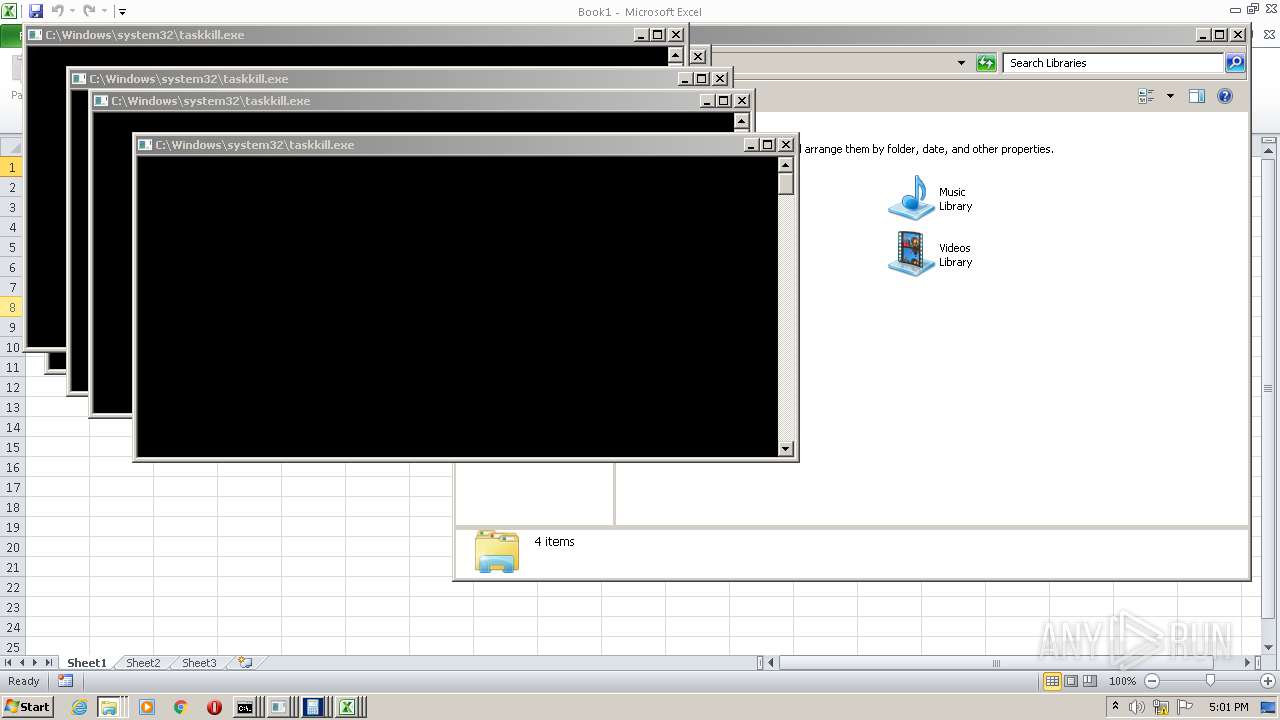
Task: Go to first sheet navigation arrow
Action: pos(9,663)
